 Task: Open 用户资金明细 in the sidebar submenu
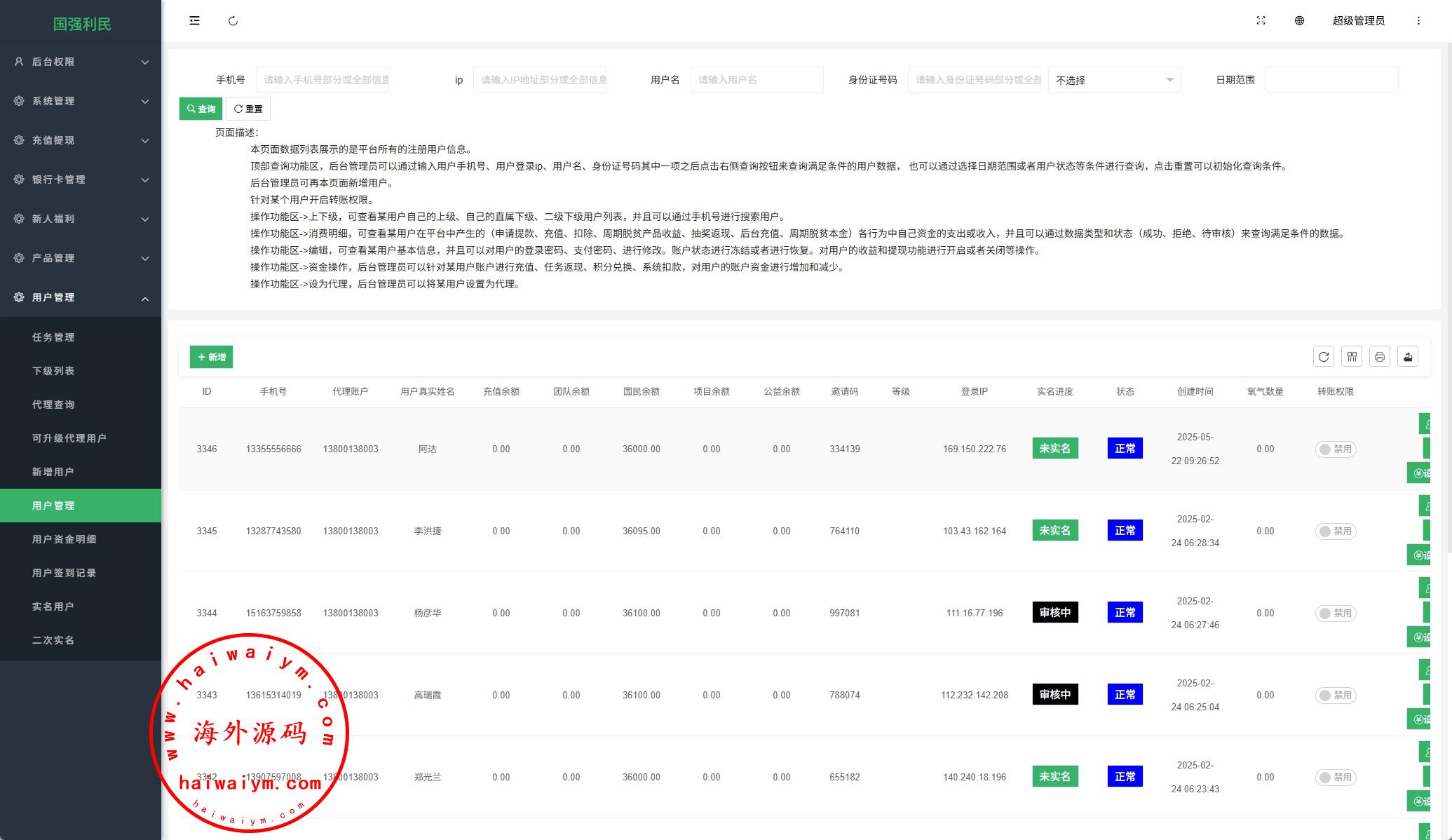65,539
